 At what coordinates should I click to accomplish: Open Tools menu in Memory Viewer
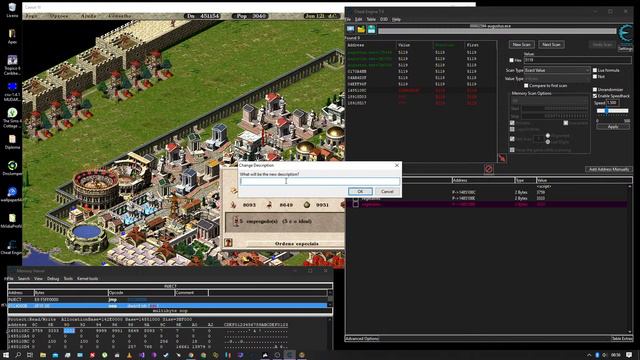(x=68, y=278)
